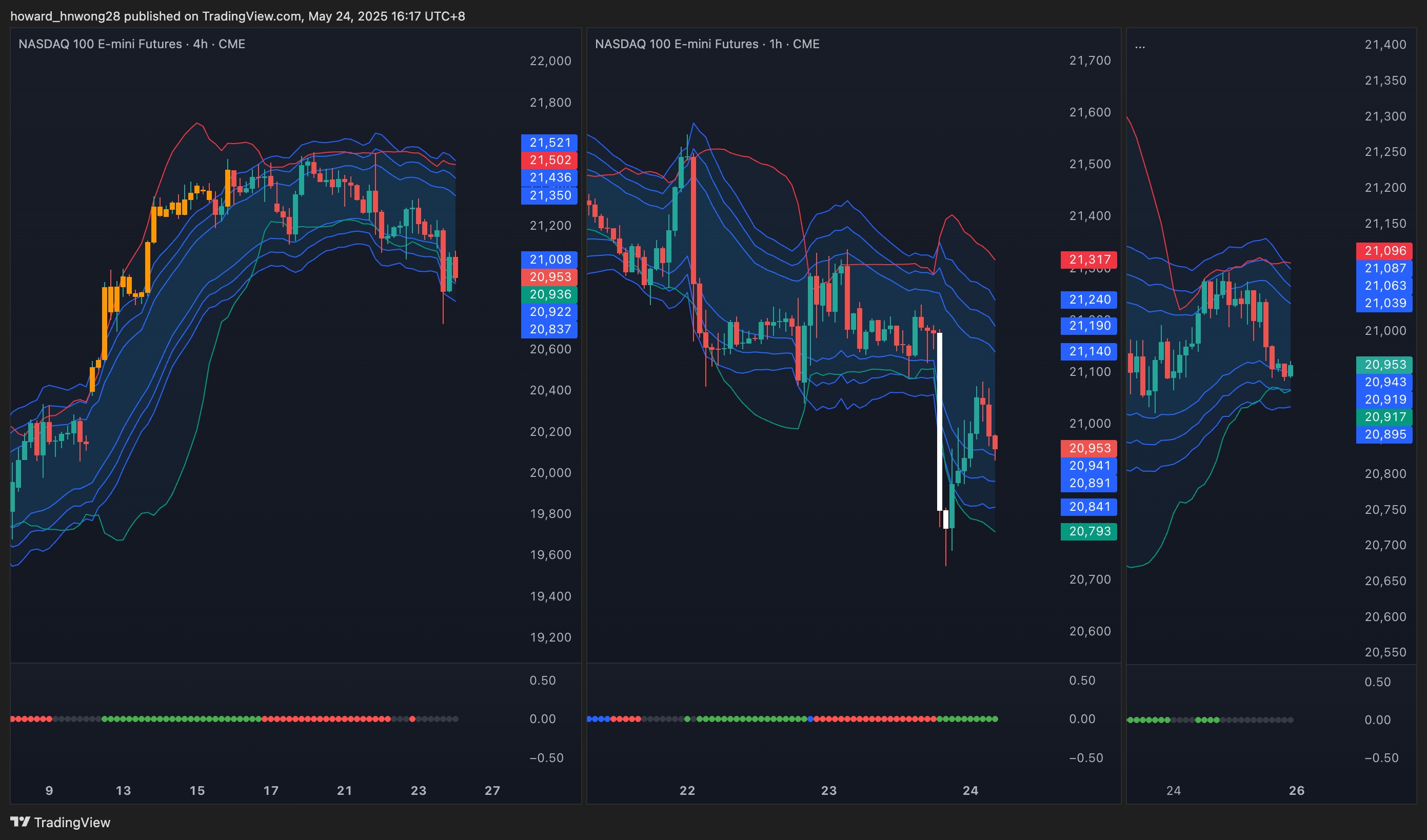
Task: Click the green 20,936 price label
Action: (x=549, y=294)
